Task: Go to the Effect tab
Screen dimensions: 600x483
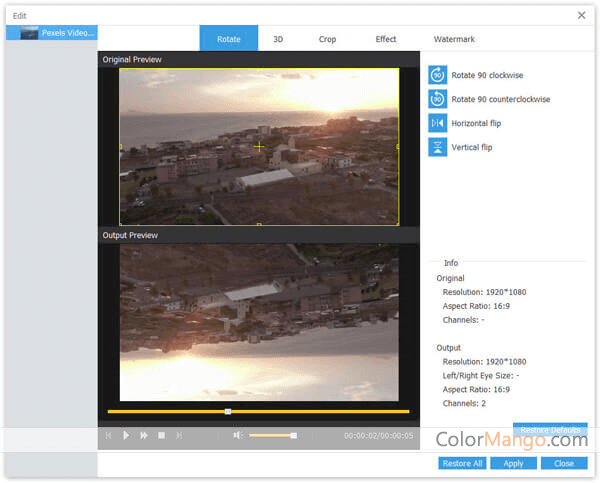Action: click(386, 39)
